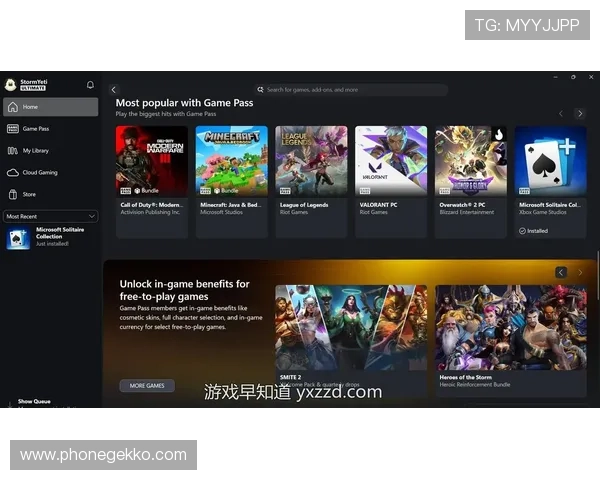Click the back arrow button
This screenshot has width=600, height=480.
click(x=114, y=90)
